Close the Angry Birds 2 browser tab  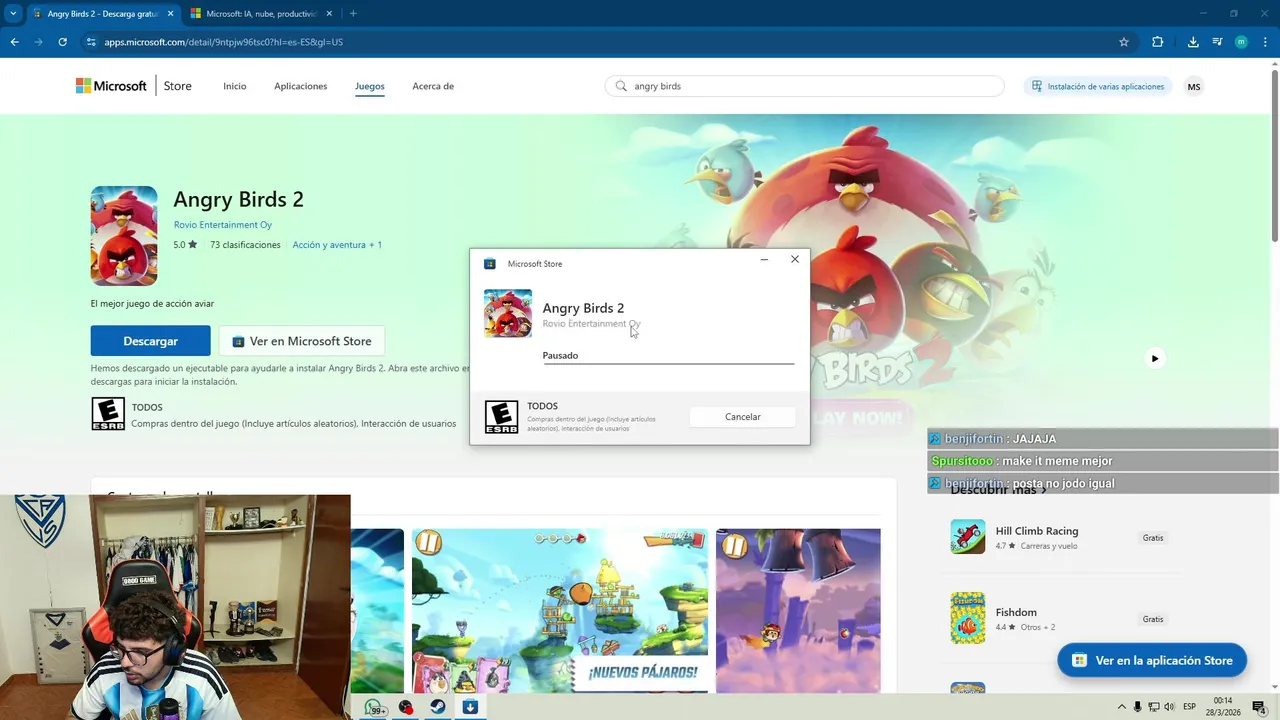click(x=169, y=14)
